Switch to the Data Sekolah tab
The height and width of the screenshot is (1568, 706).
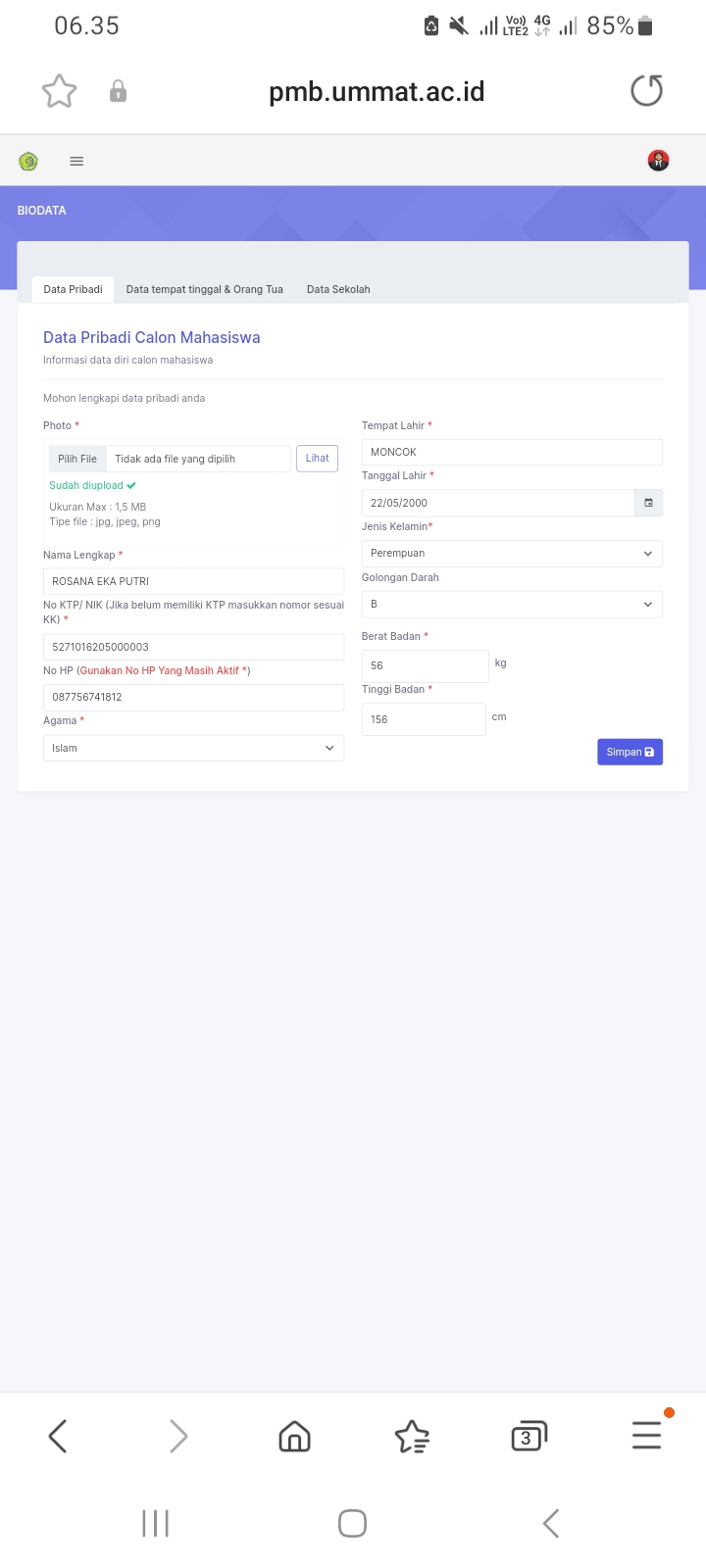(338, 289)
